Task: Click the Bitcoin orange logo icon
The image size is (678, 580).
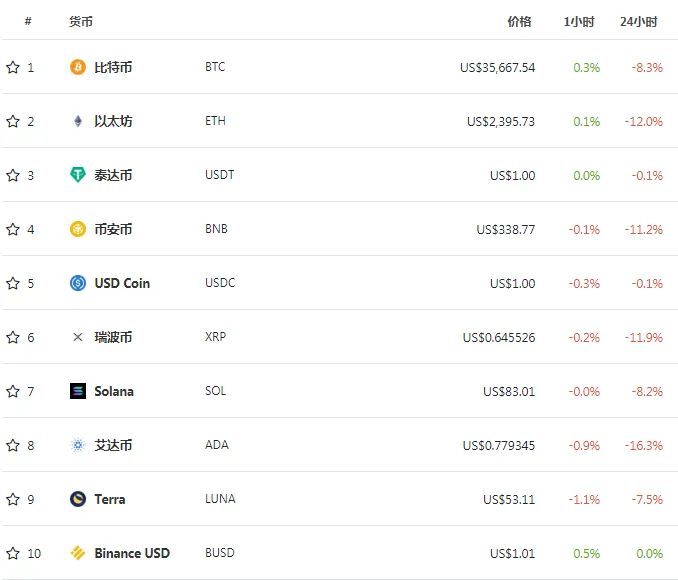Action: [78, 67]
